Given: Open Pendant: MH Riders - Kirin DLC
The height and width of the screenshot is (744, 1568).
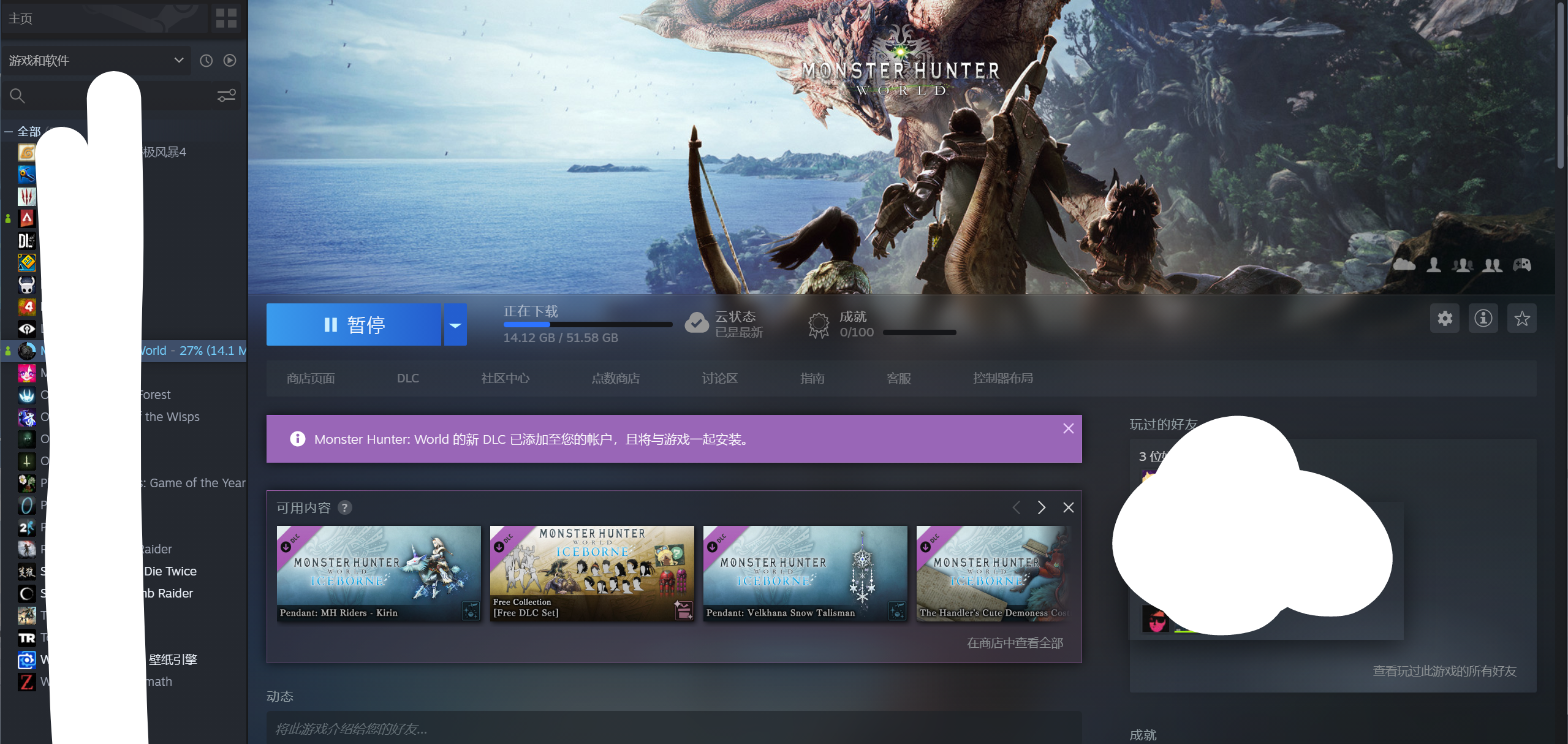Looking at the screenshot, I should point(379,574).
